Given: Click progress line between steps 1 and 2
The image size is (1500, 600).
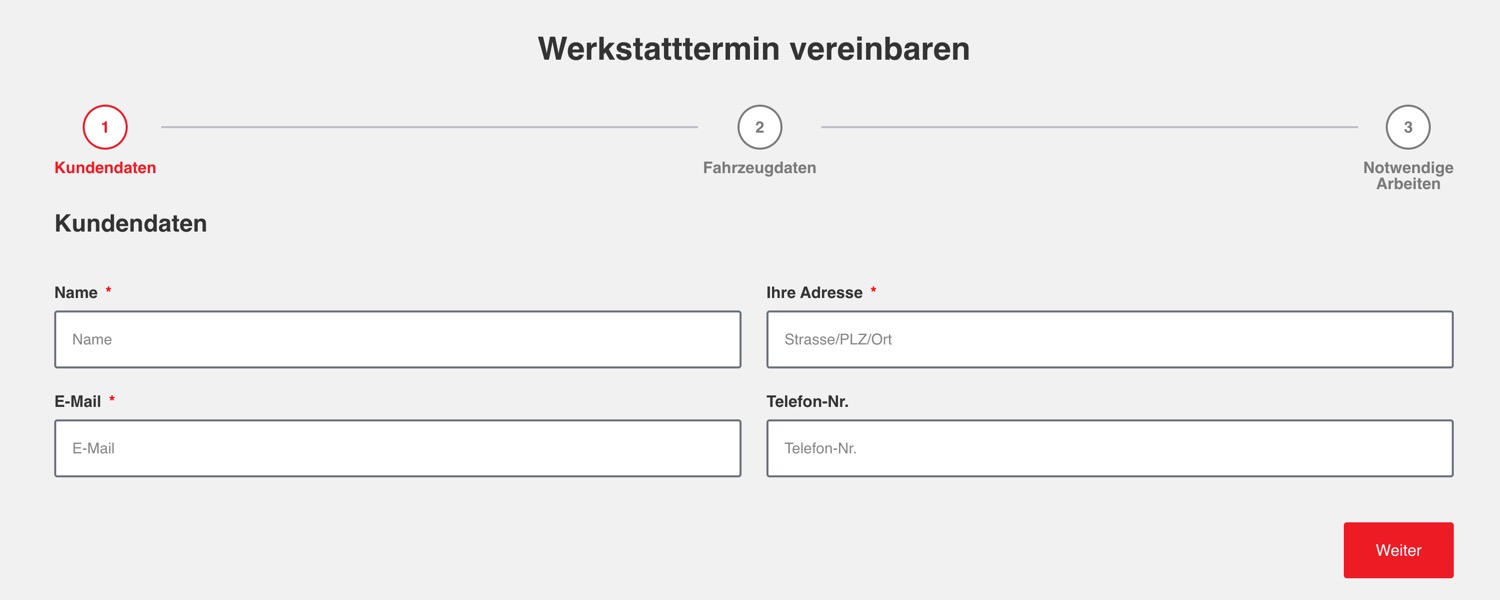Looking at the screenshot, I should pyautogui.click(x=429, y=127).
